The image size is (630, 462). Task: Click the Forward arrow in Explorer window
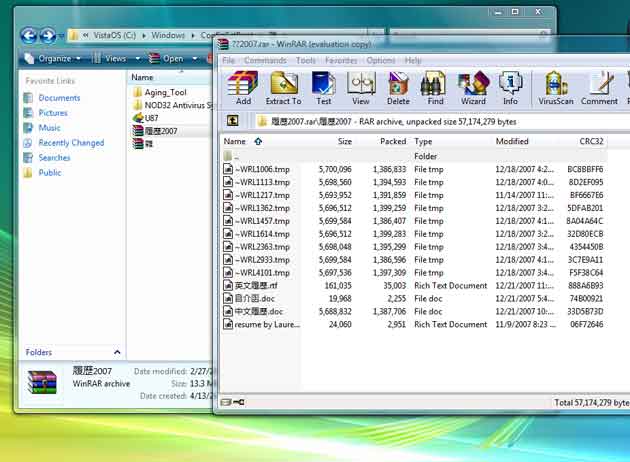tap(48, 36)
